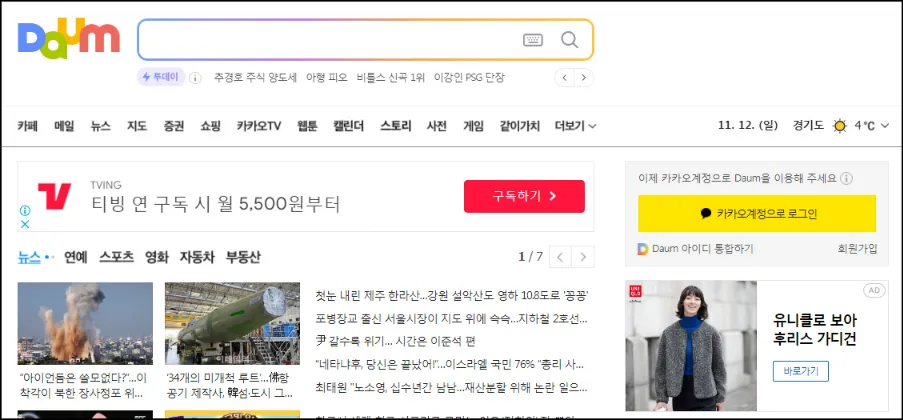This screenshot has height=420, width=903.
Task: Open 증권 from the service menu
Action: (x=173, y=126)
